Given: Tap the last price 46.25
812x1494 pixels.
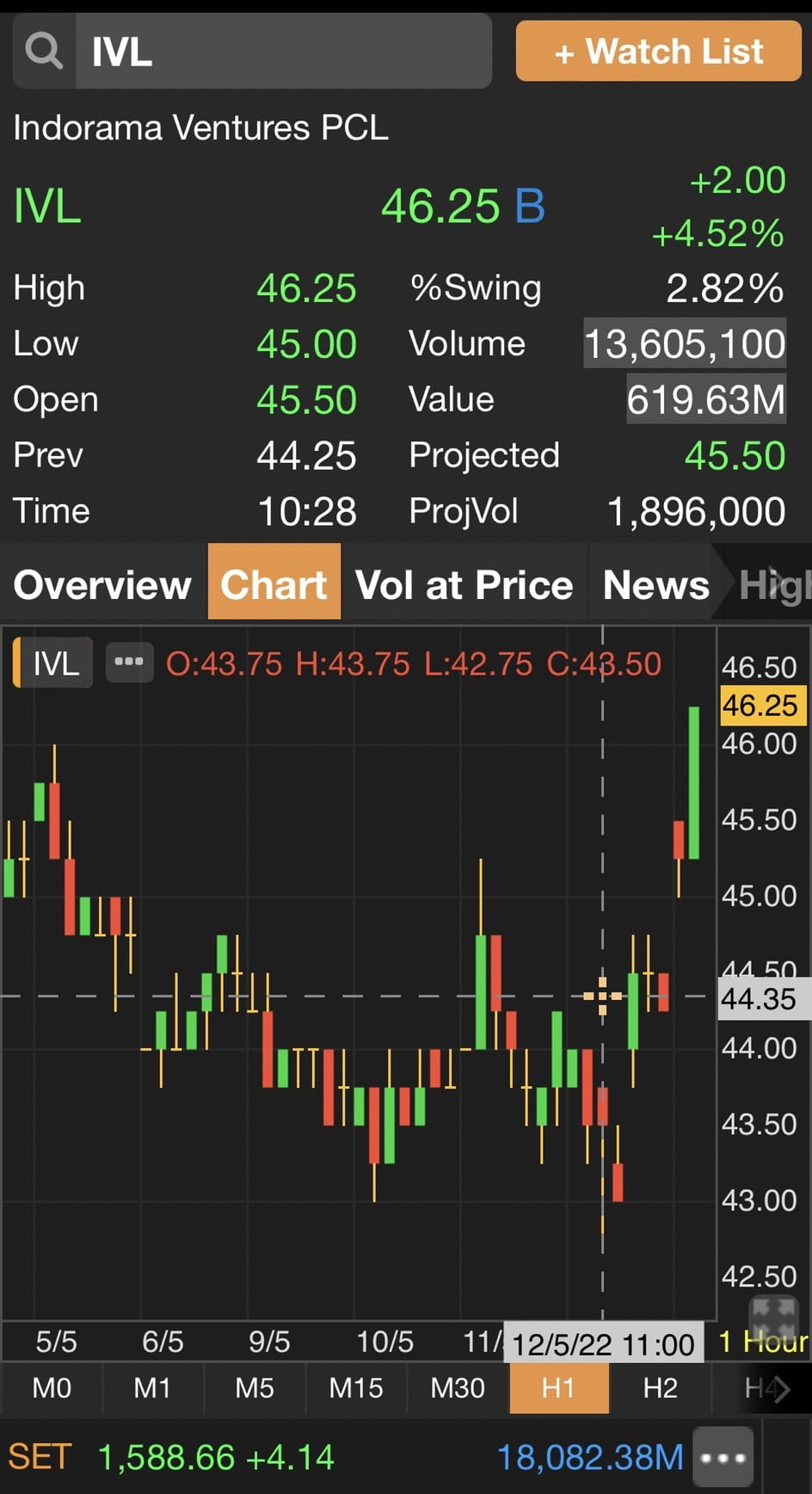Looking at the screenshot, I should click(440, 207).
